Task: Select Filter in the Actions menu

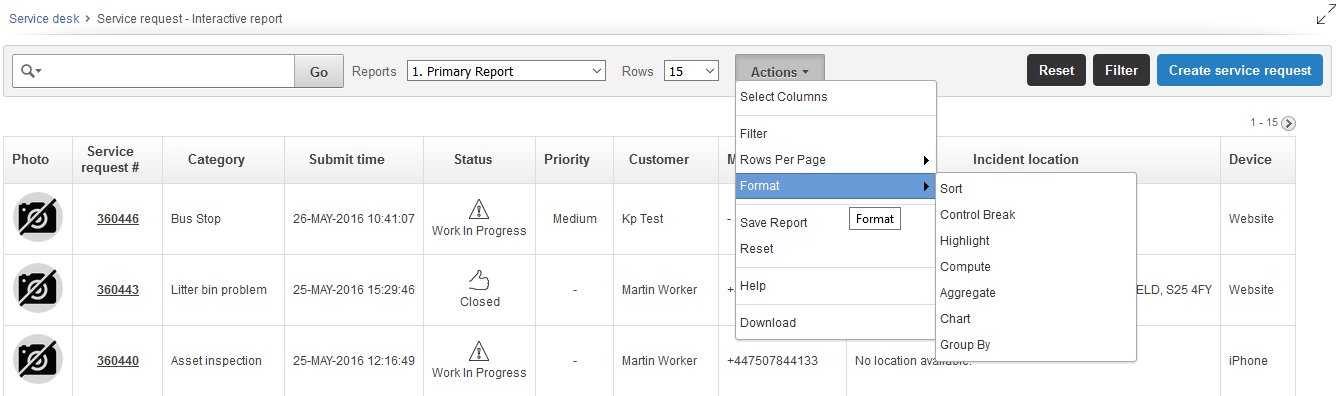Action: 836,134
